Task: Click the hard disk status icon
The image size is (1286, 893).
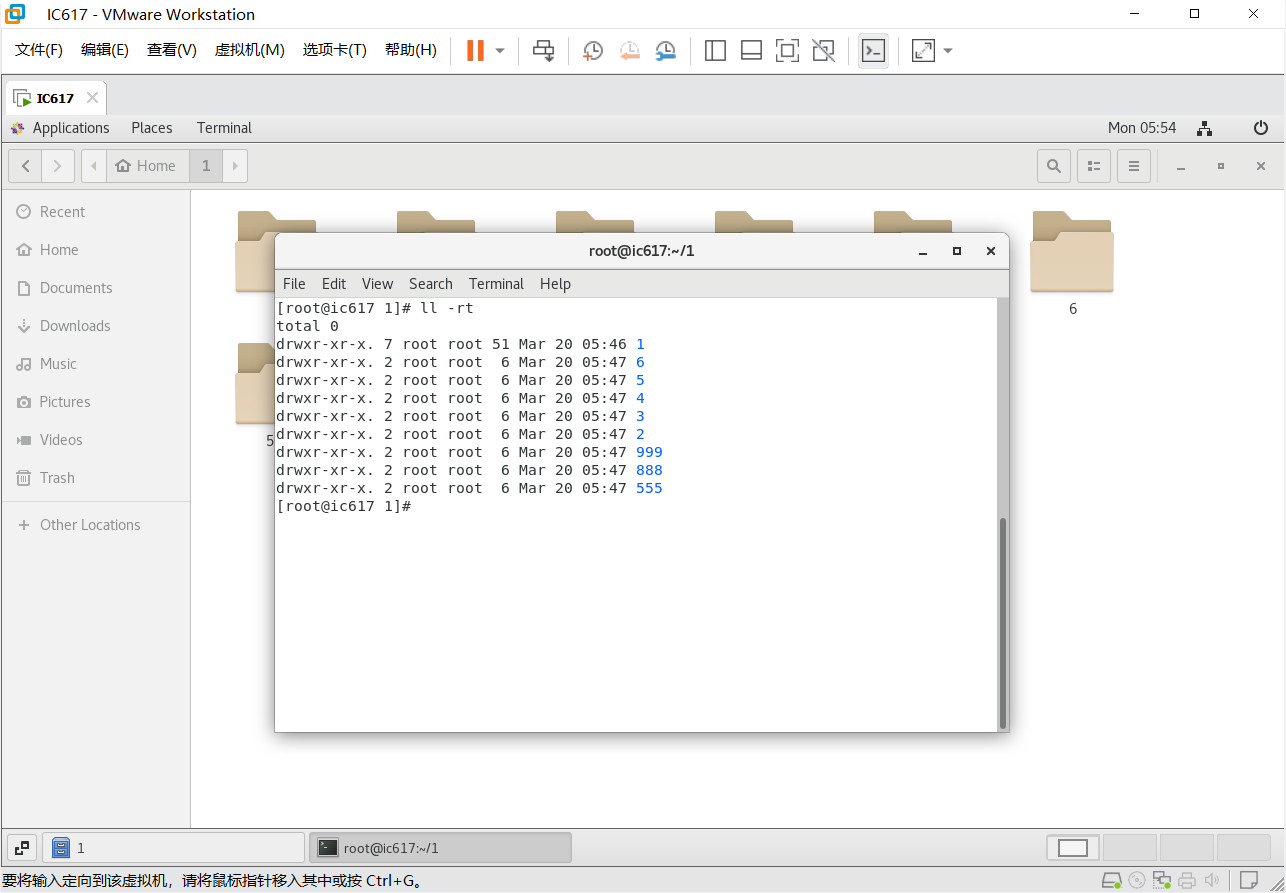Action: (x=1111, y=881)
